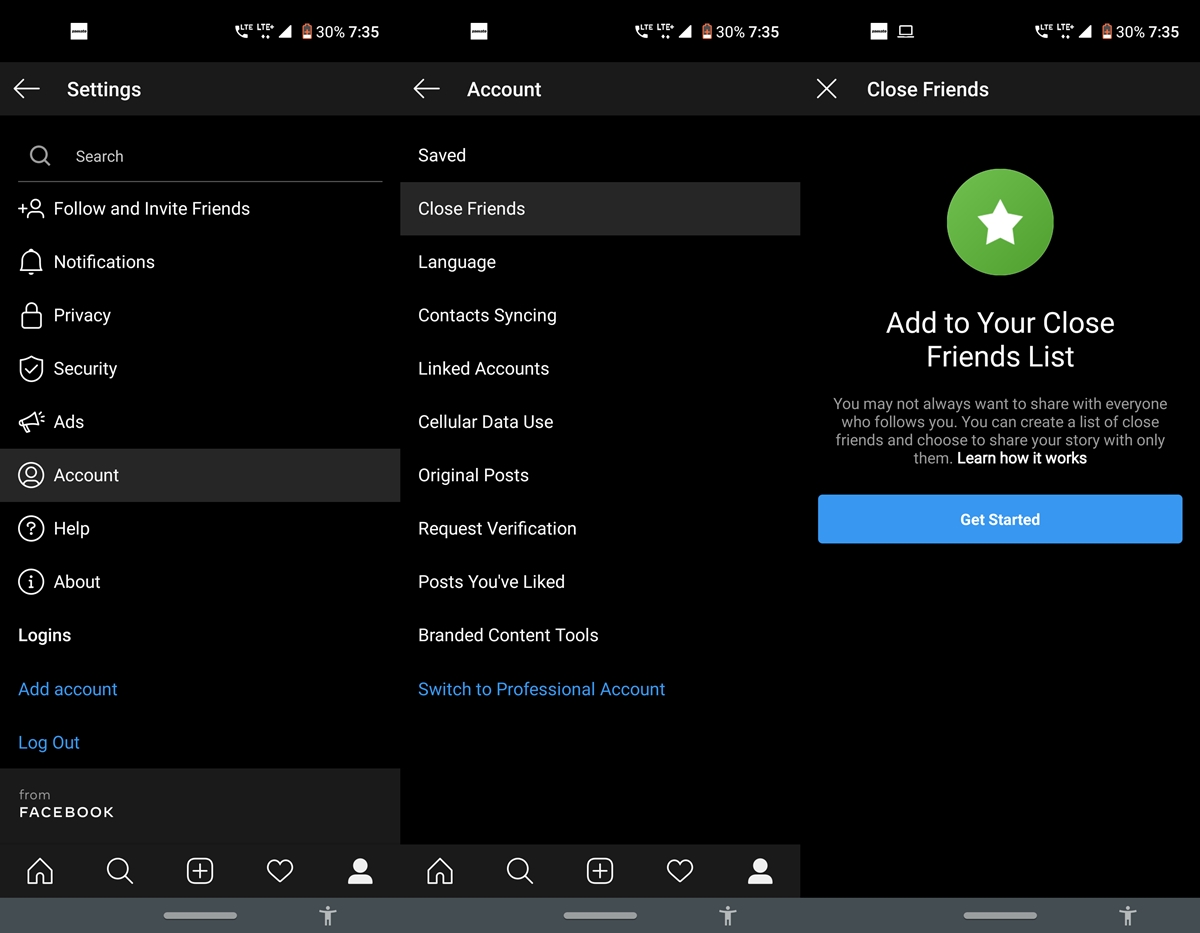Open Branded Content Tools
The height and width of the screenshot is (933, 1200).
(x=600, y=635)
